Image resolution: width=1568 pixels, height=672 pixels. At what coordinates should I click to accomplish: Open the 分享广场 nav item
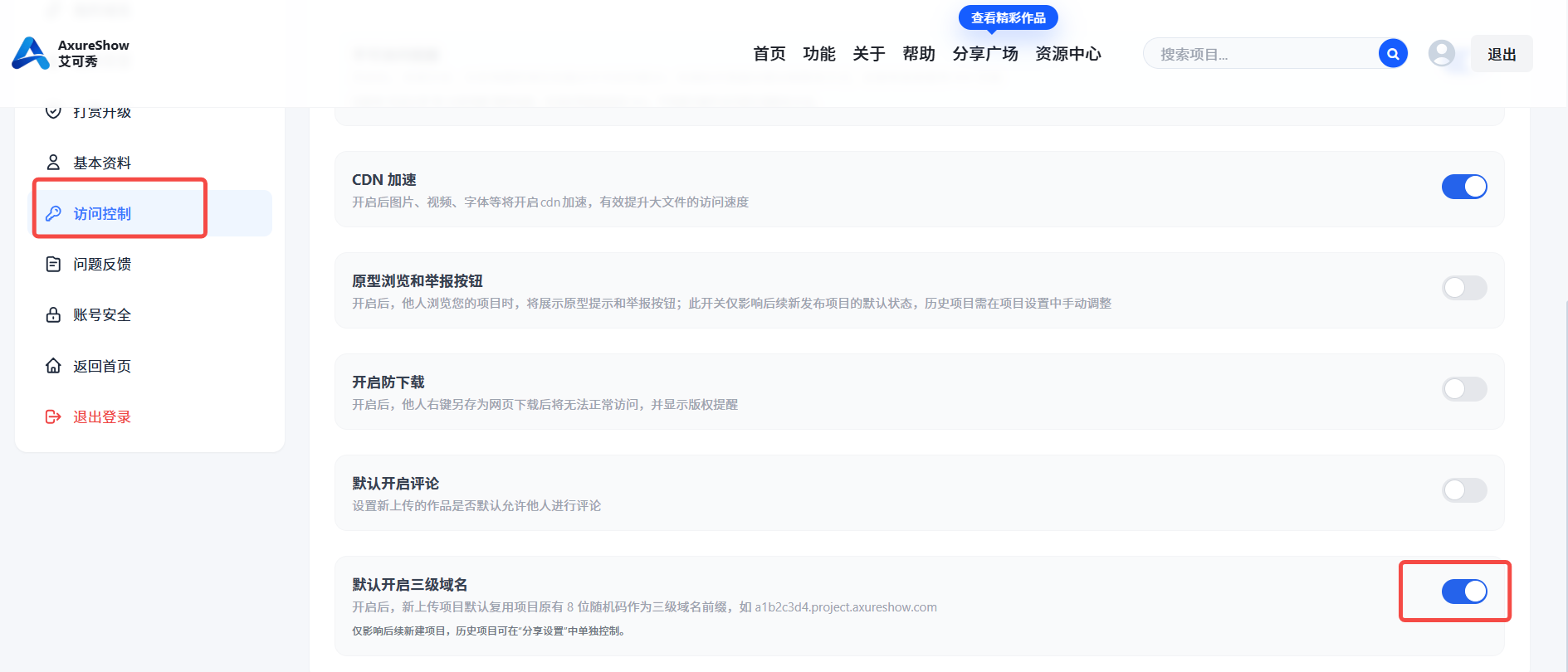pos(985,54)
